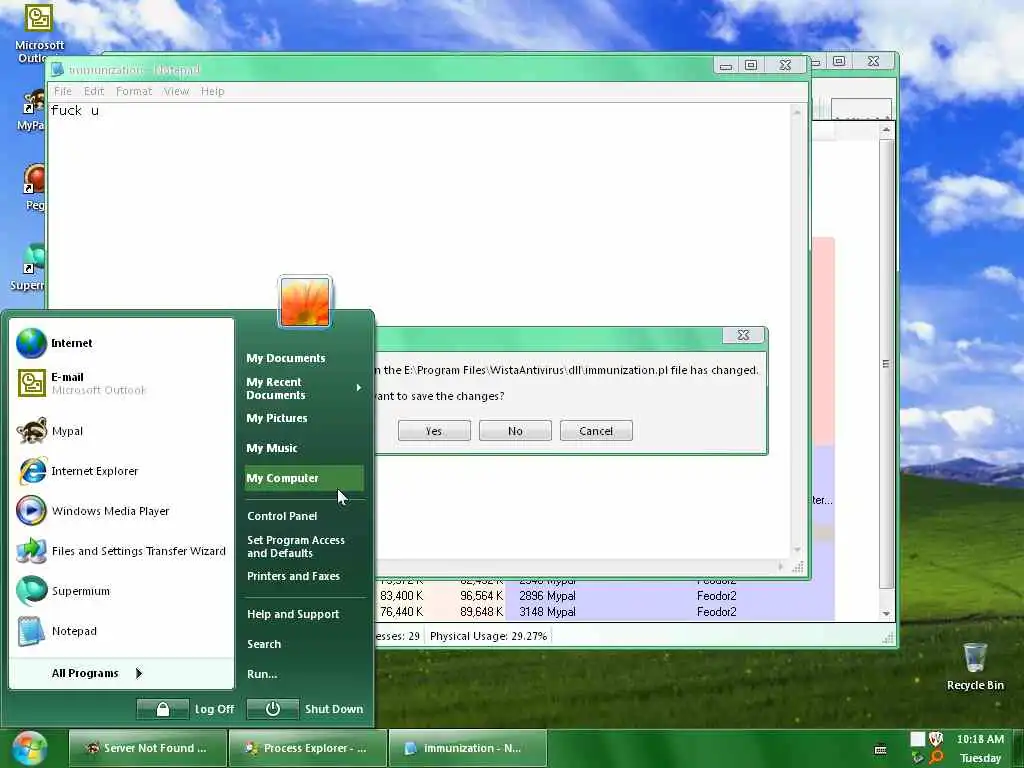Click Physical Usage: 29.27% status entry
The image size is (1024, 768).
point(488,636)
